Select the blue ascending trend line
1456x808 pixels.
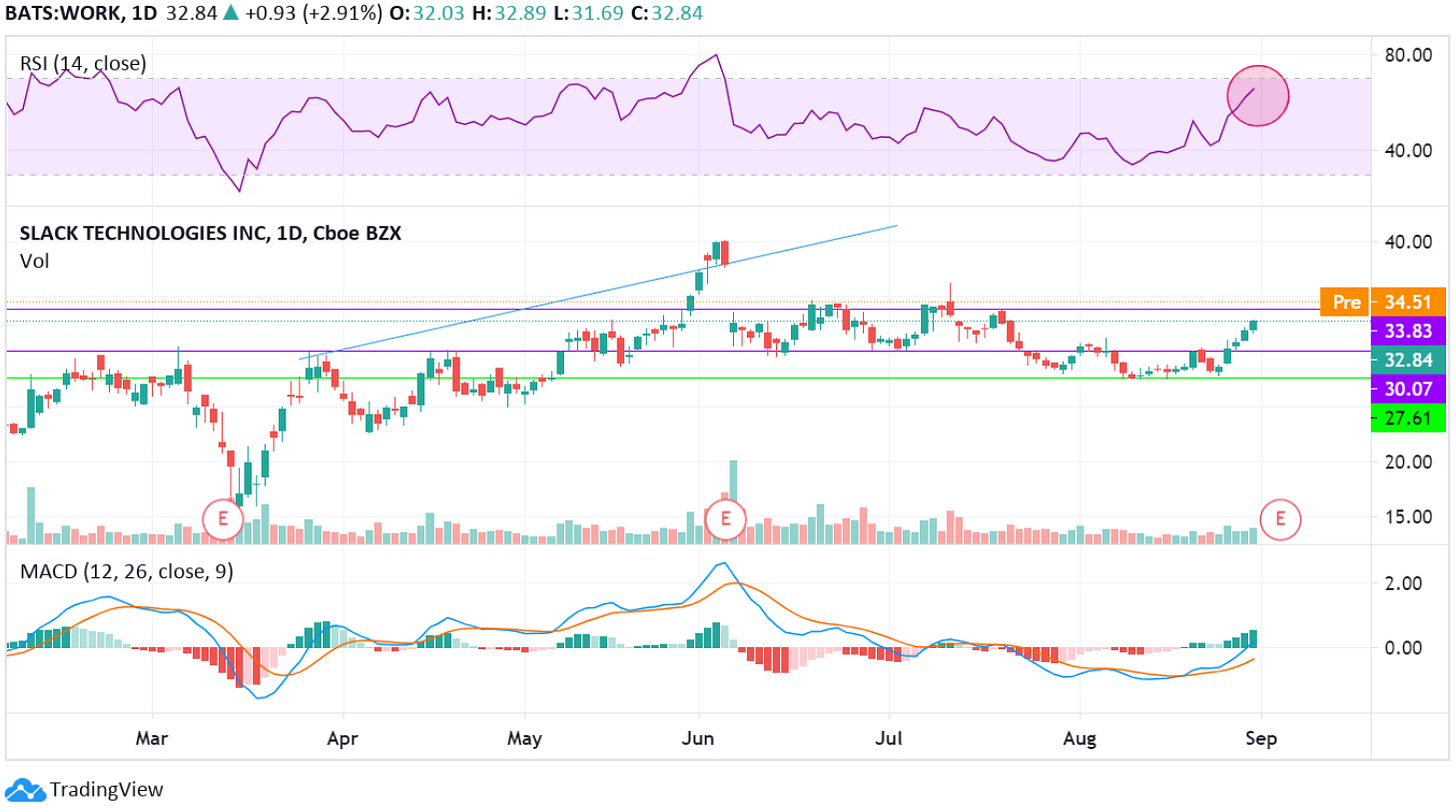coord(600,290)
